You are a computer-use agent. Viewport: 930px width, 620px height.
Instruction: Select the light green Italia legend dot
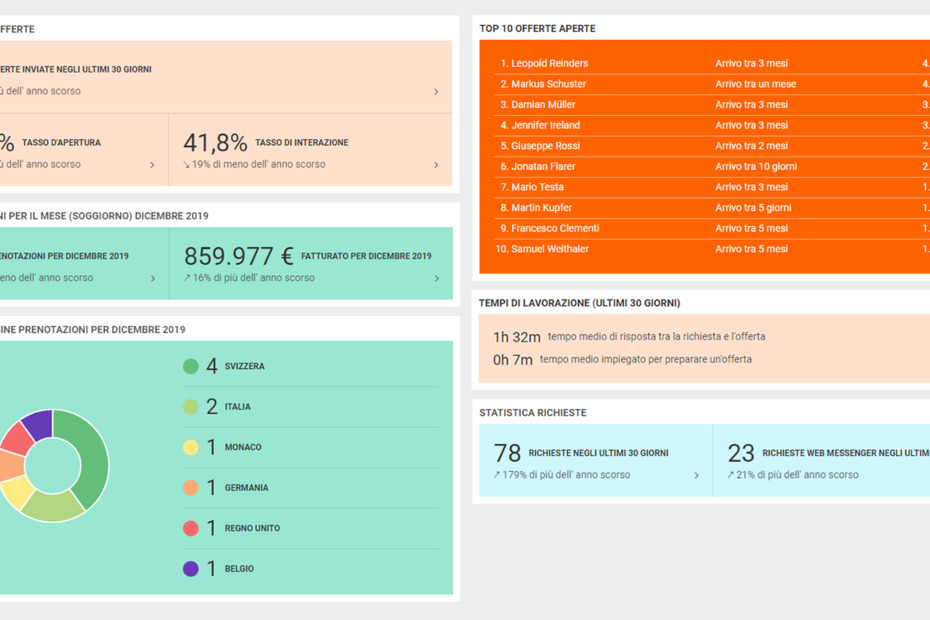pos(190,407)
